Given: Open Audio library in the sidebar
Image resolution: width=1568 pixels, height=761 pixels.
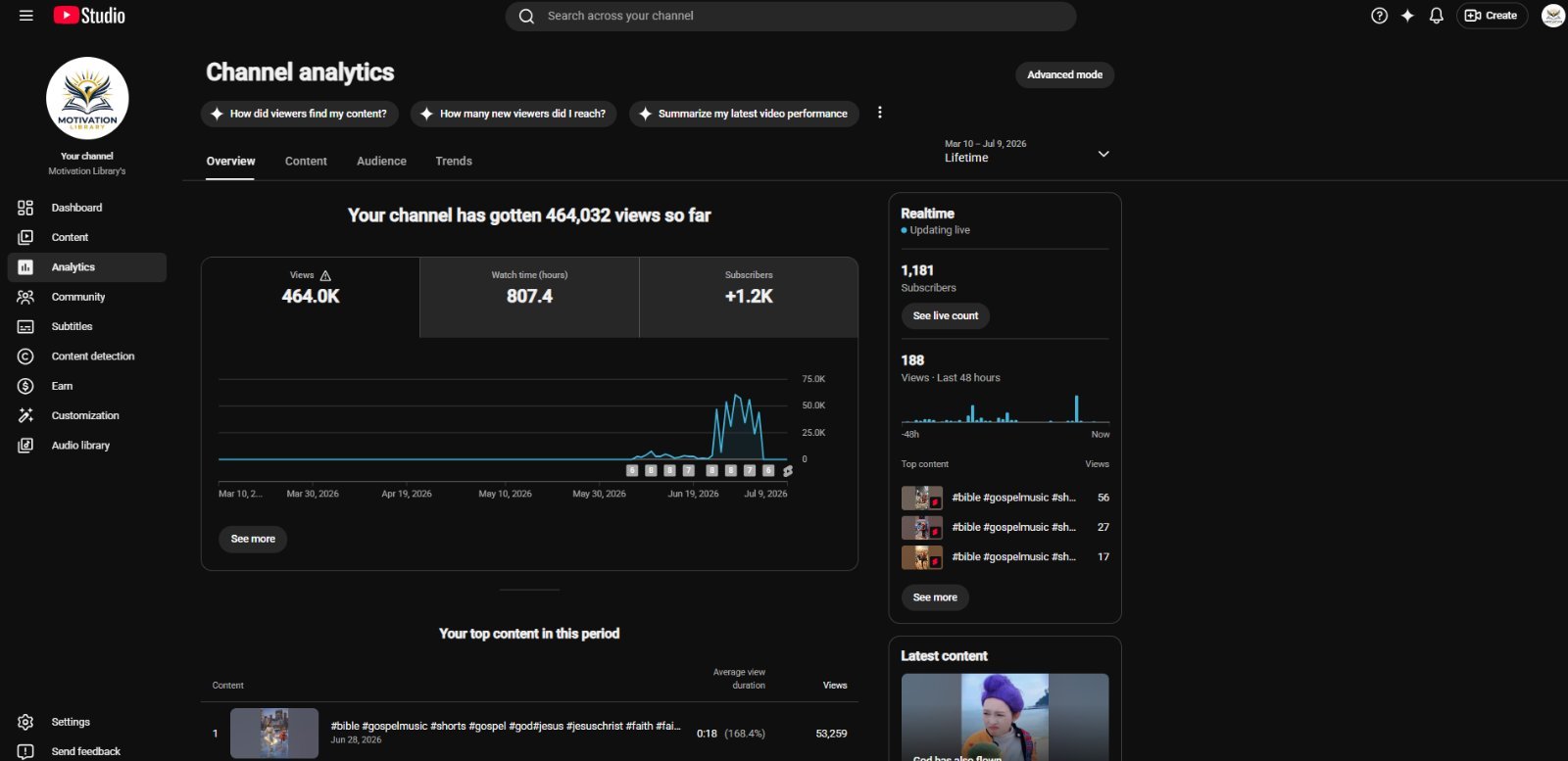Looking at the screenshot, I should click(86, 446).
